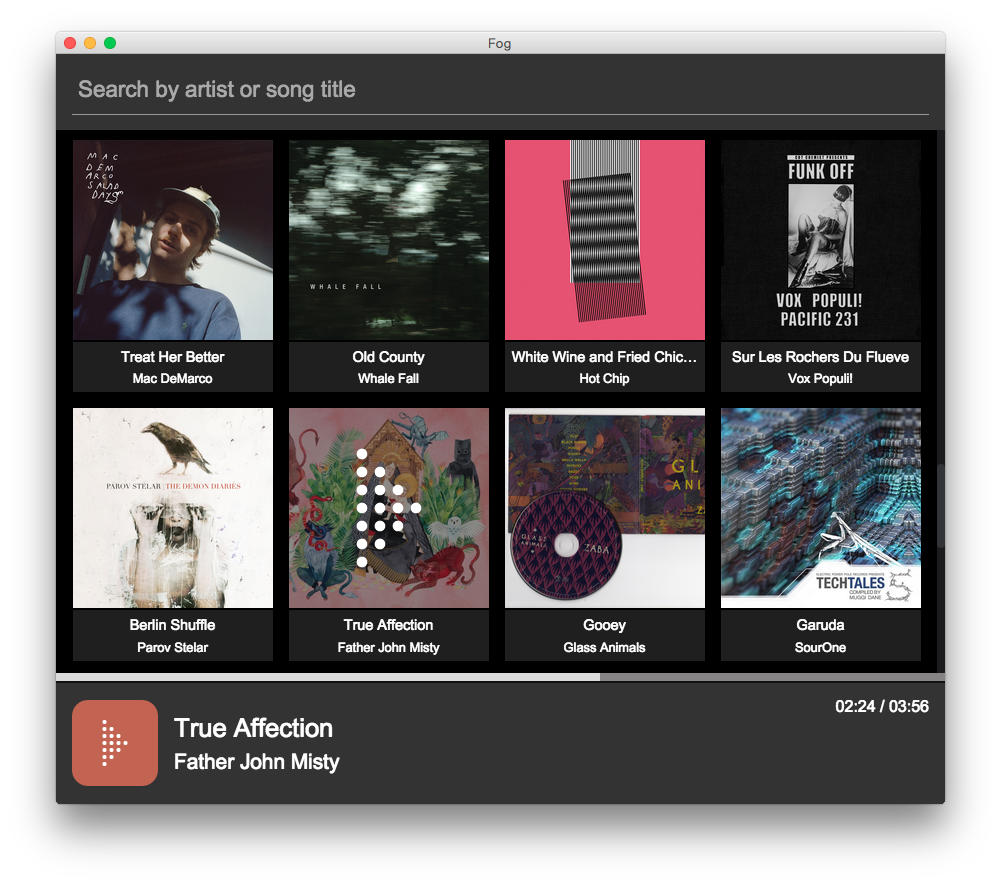1001x884 pixels.
Task: Open the Mac DeMarco Salad Days album cover
Action: (x=173, y=240)
